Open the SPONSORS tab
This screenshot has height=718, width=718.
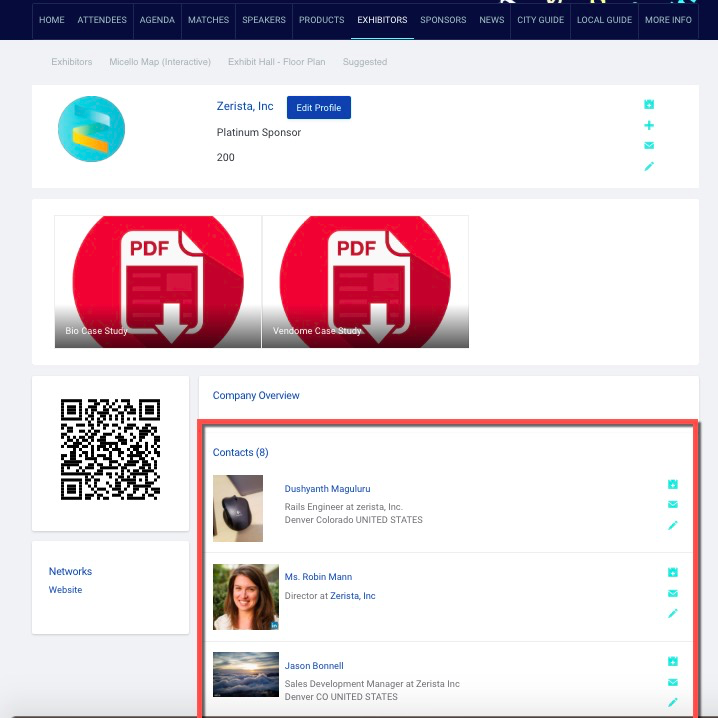443,20
